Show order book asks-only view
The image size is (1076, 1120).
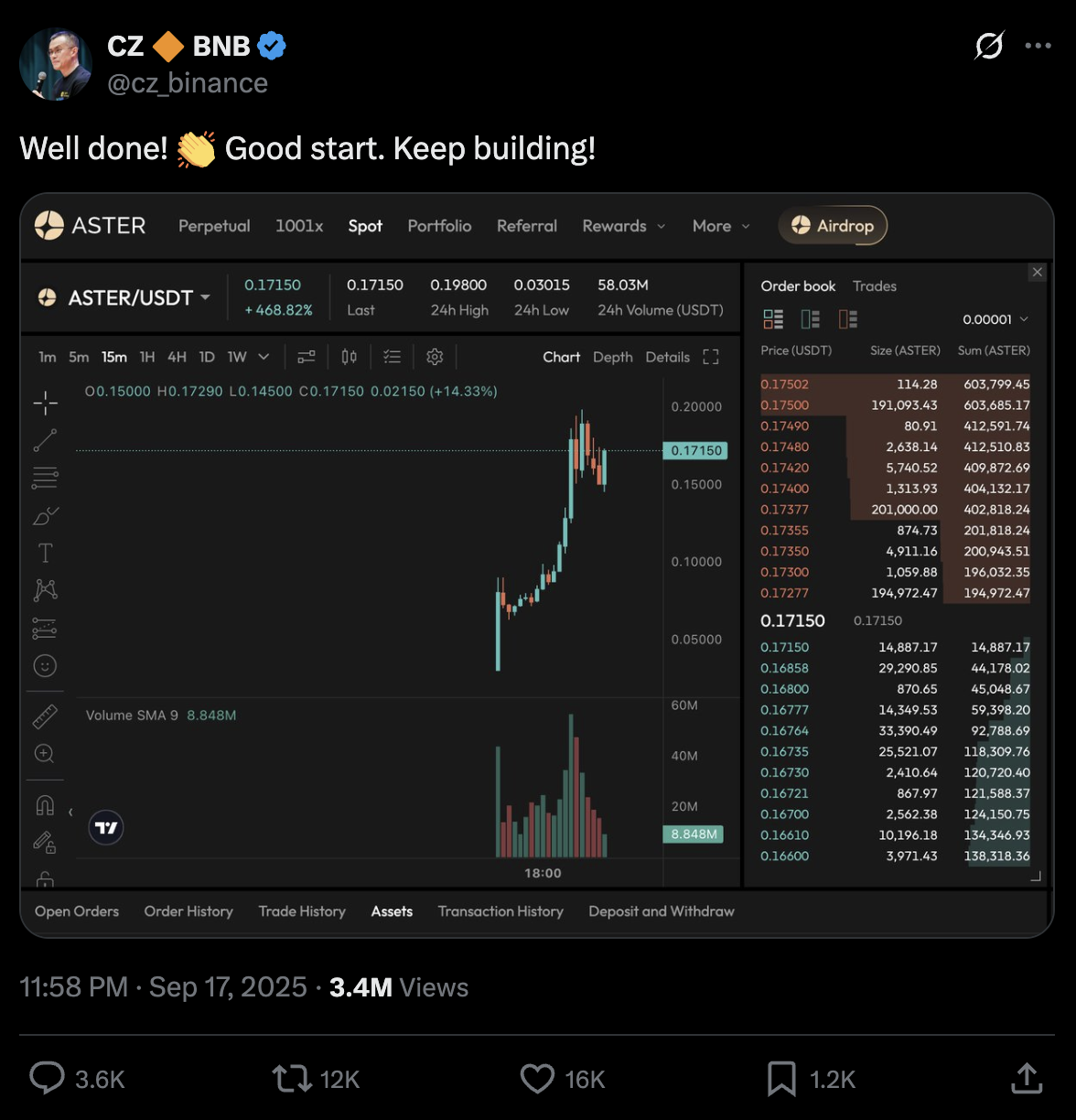848,319
